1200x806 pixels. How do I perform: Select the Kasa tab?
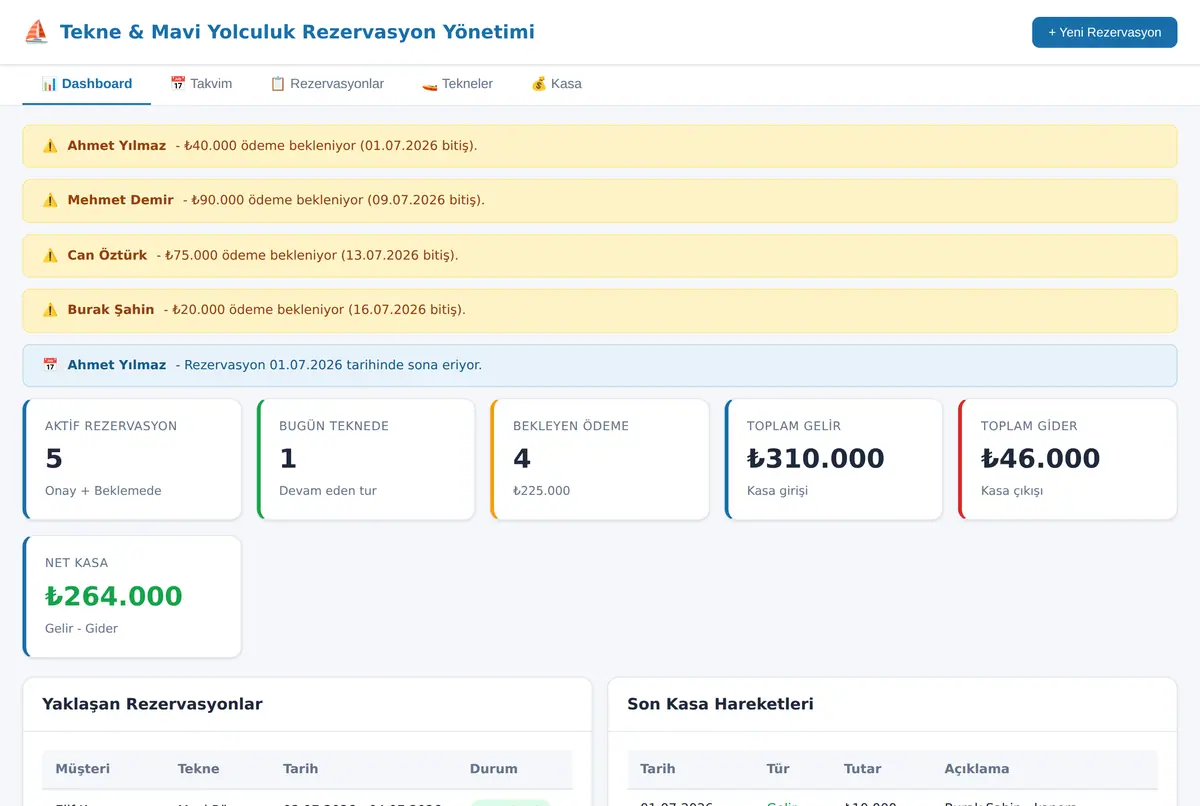click(556, 84)
